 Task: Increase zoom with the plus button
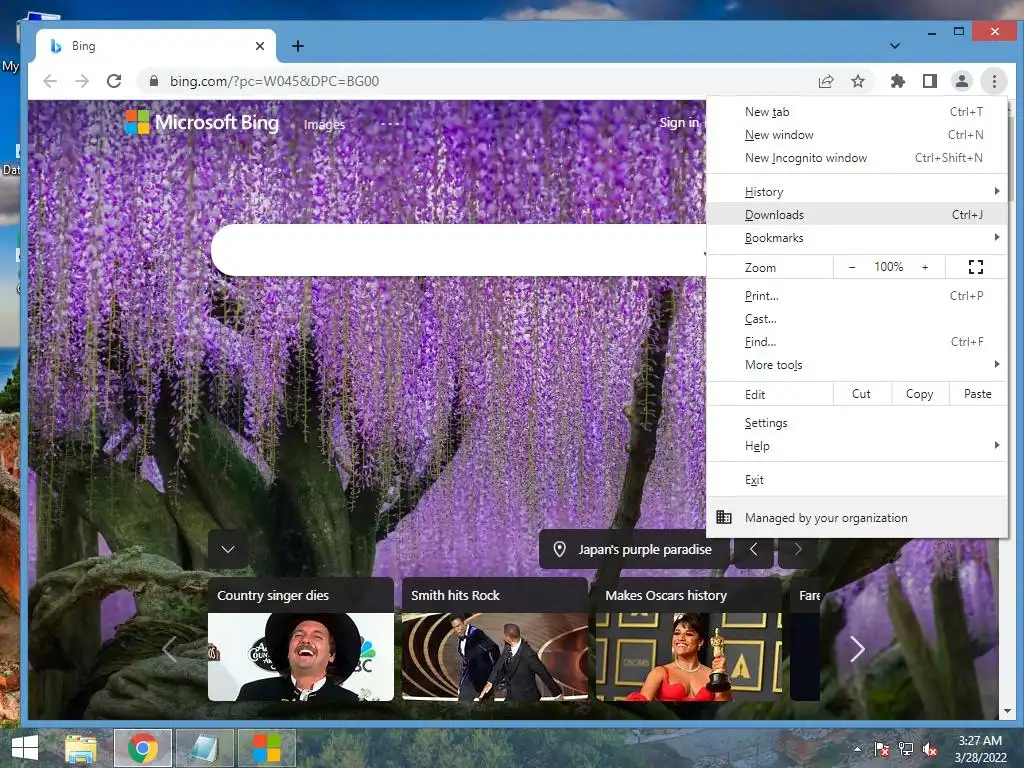(925, 267)
